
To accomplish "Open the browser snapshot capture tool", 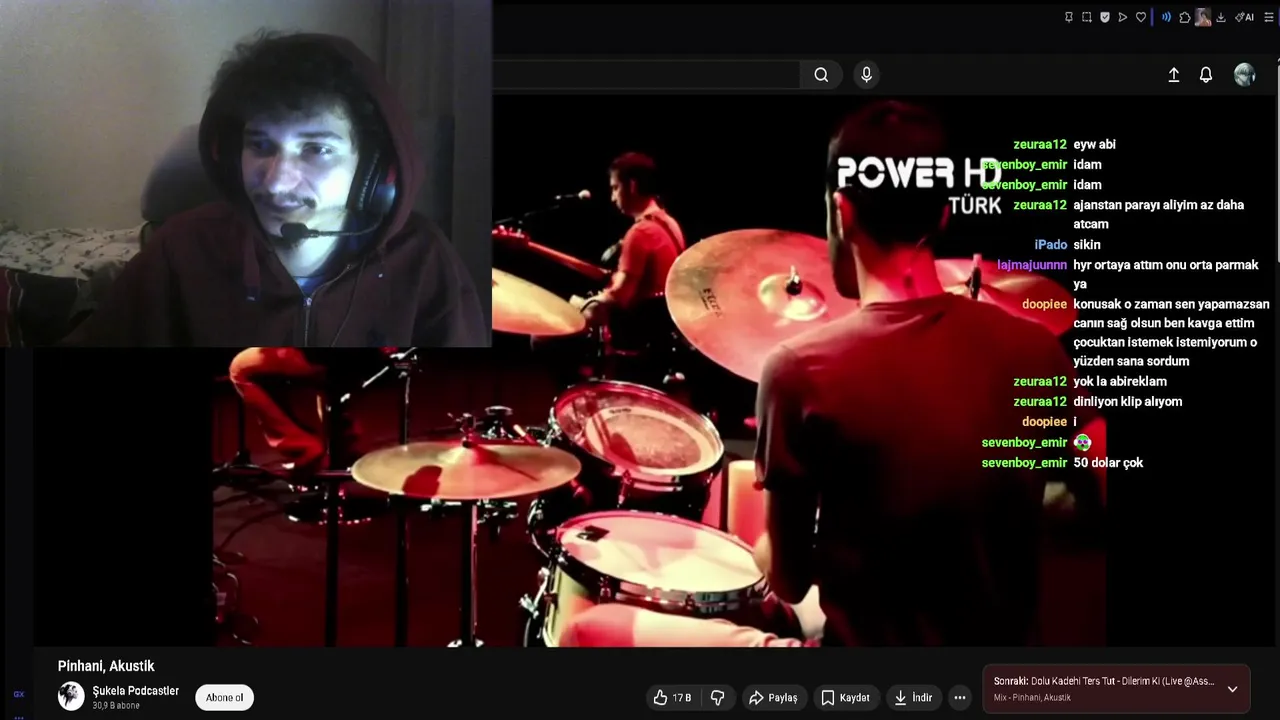I will (1087, 17).
